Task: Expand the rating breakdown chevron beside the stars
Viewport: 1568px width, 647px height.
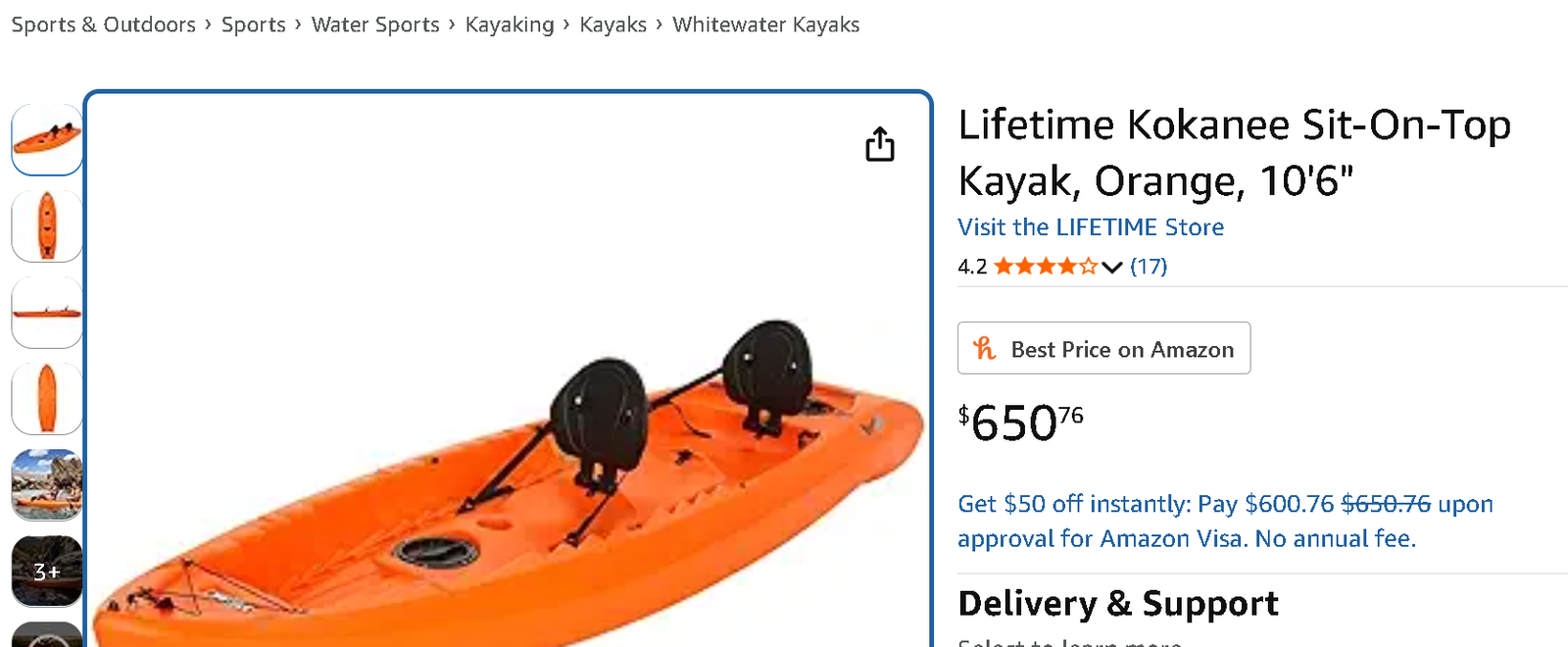Action: (1111, 267)
